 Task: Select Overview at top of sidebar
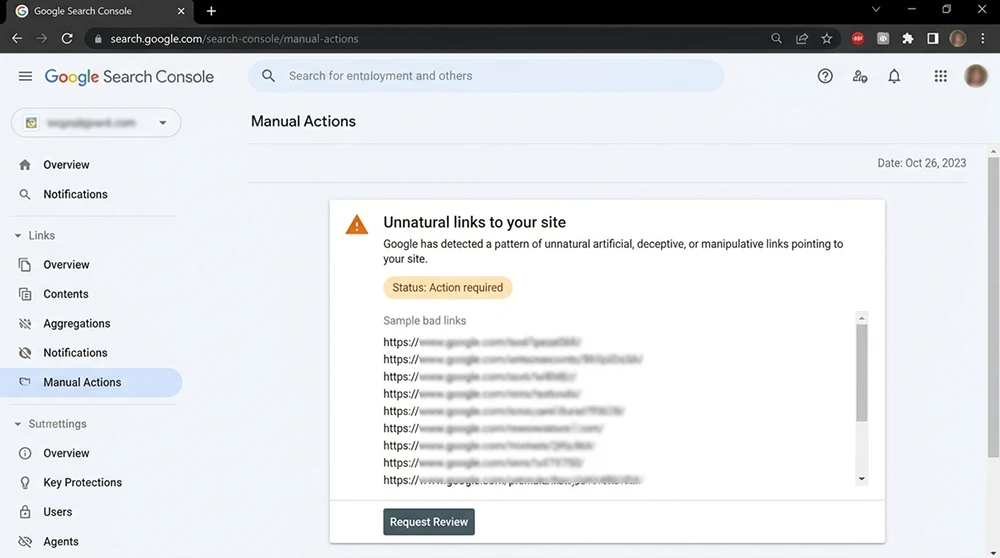coord(66,165)
